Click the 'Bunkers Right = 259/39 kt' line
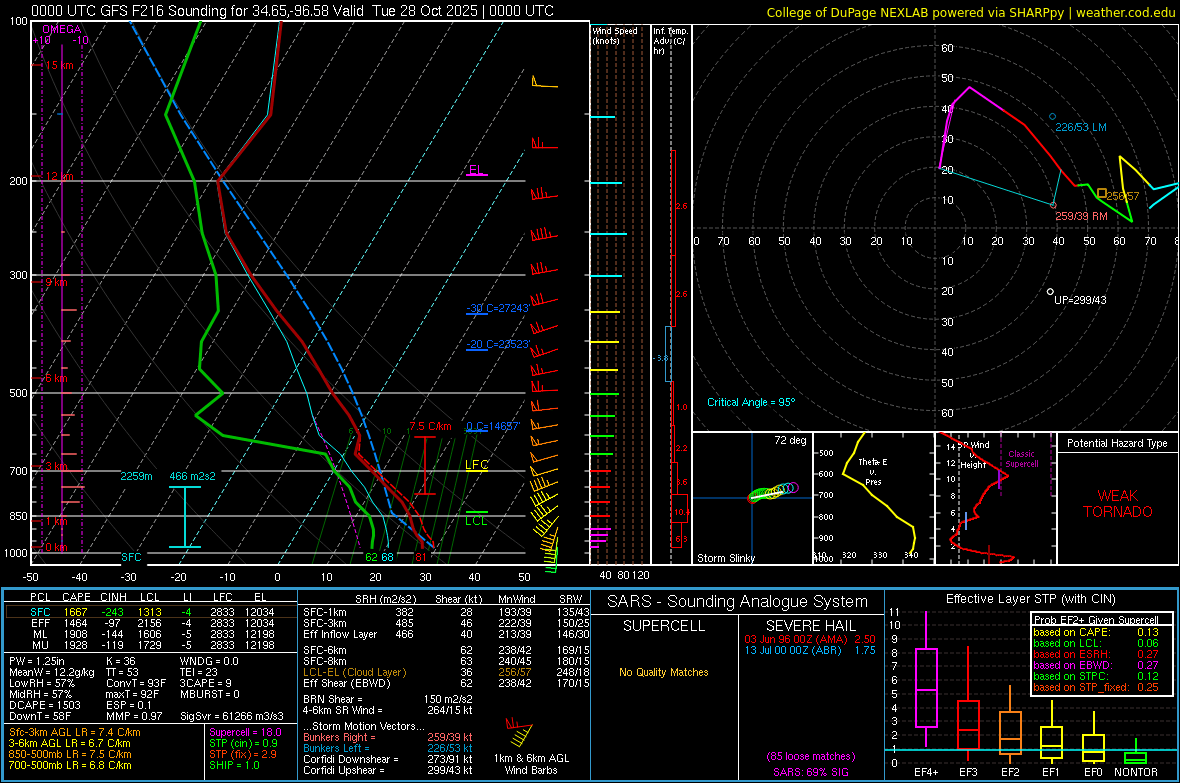This screenshot has width=1180, height=783. click(388, 737)
